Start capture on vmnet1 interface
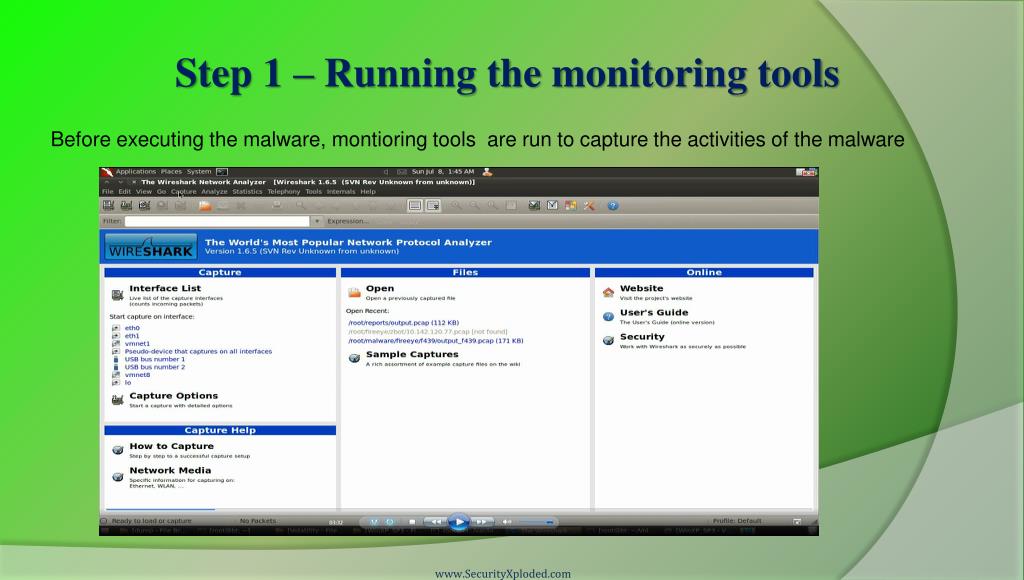Image resolution: width=1024 pixels, height=580 pixels. (137, 344)
